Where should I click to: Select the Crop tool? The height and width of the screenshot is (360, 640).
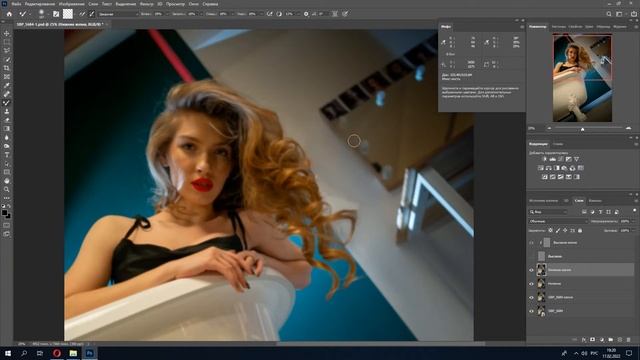7,68
